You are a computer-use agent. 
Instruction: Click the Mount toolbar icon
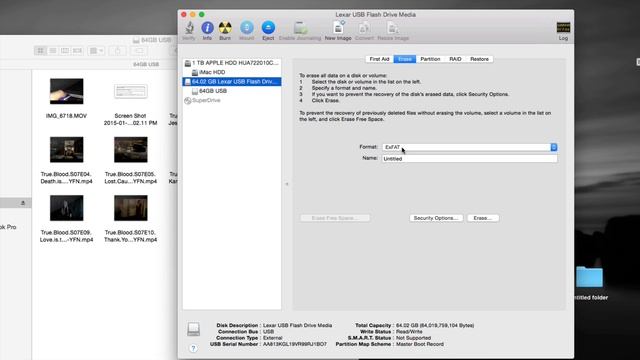pos(247,28)
